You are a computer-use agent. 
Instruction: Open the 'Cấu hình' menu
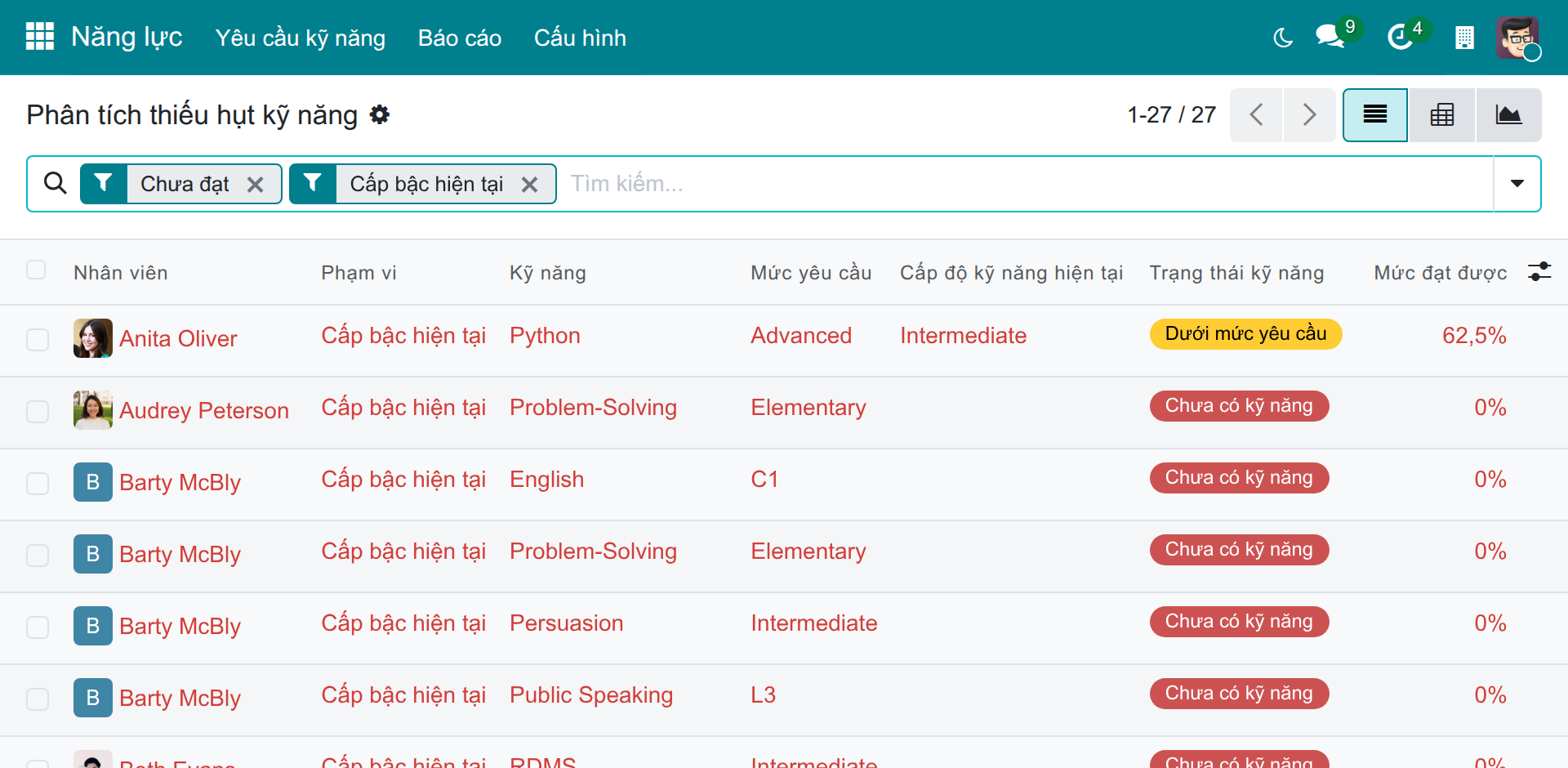tap(580, 38)
